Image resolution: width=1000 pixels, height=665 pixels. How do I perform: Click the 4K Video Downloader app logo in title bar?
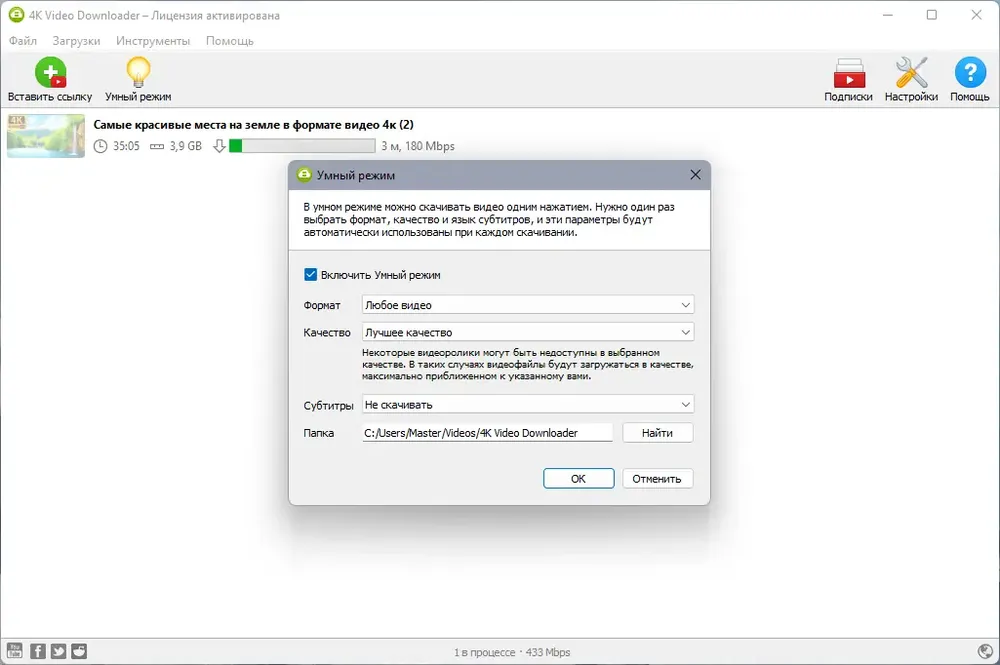pos(16,15)
